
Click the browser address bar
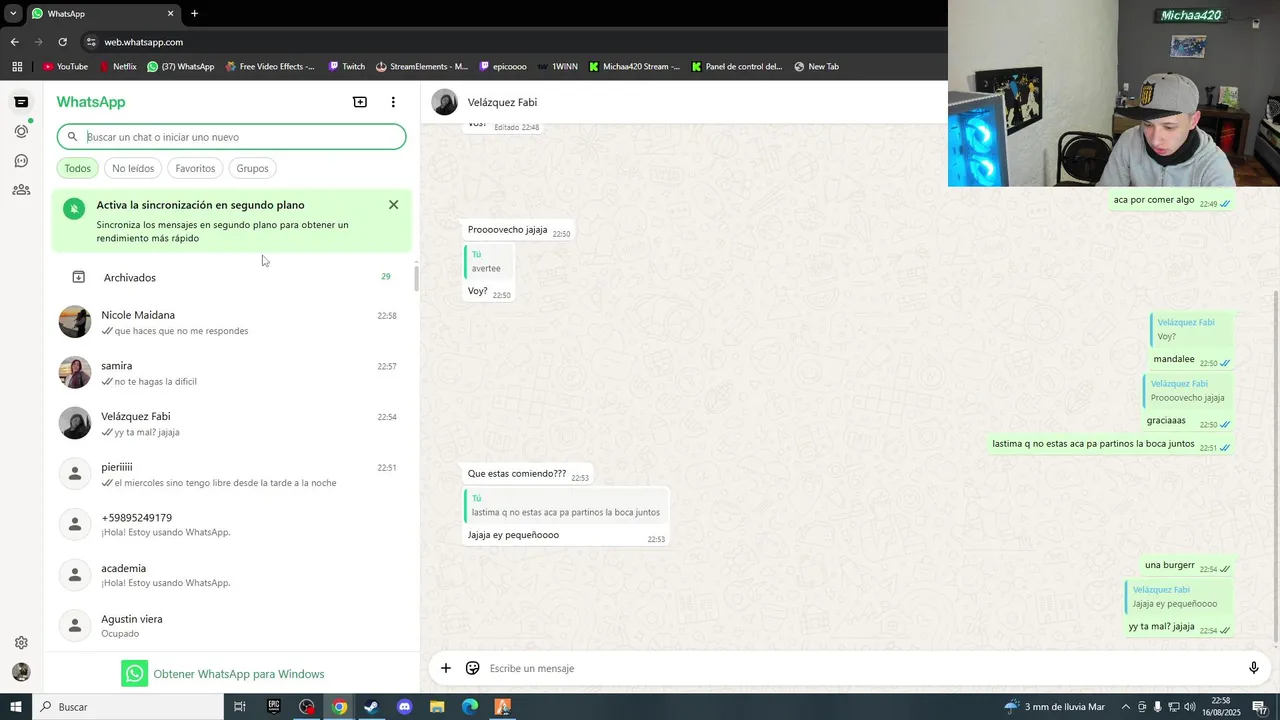point(510,42)
